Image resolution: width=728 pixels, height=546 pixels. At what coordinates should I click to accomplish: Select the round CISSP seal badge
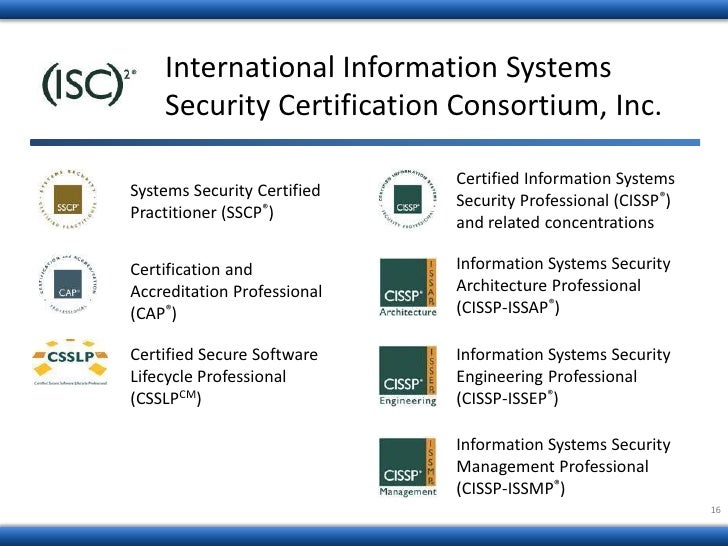pos(408,199)
